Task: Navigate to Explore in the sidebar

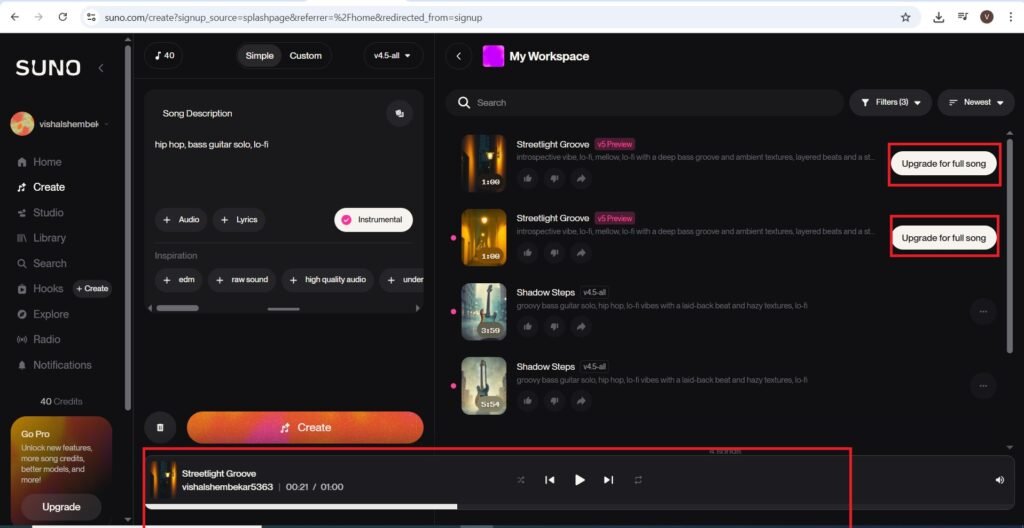Action: pyautogui.click(x=50, y=314)
